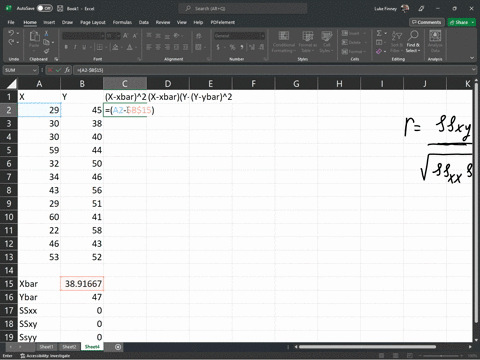The height and width of the screenshot is (360, 480).
Task: Toggle the Wrap Text button
Action: pyautogui.click(x=199, y=36)
